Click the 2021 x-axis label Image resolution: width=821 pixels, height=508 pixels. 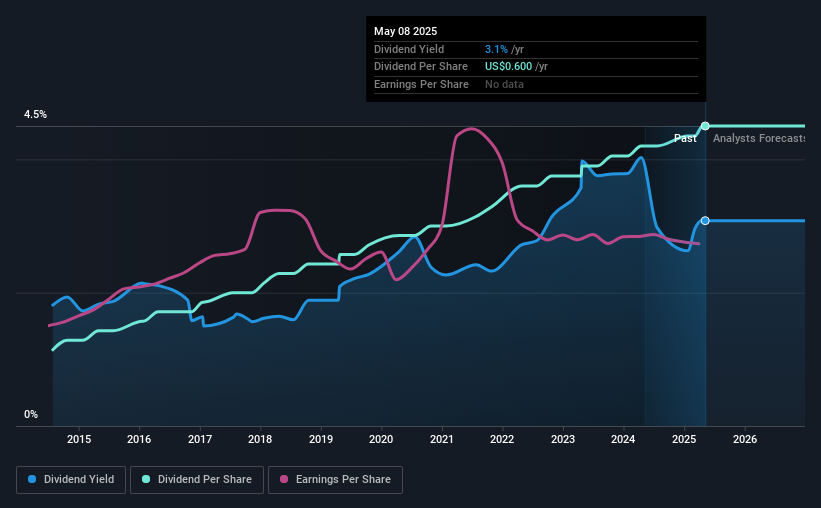pos(442,439)
